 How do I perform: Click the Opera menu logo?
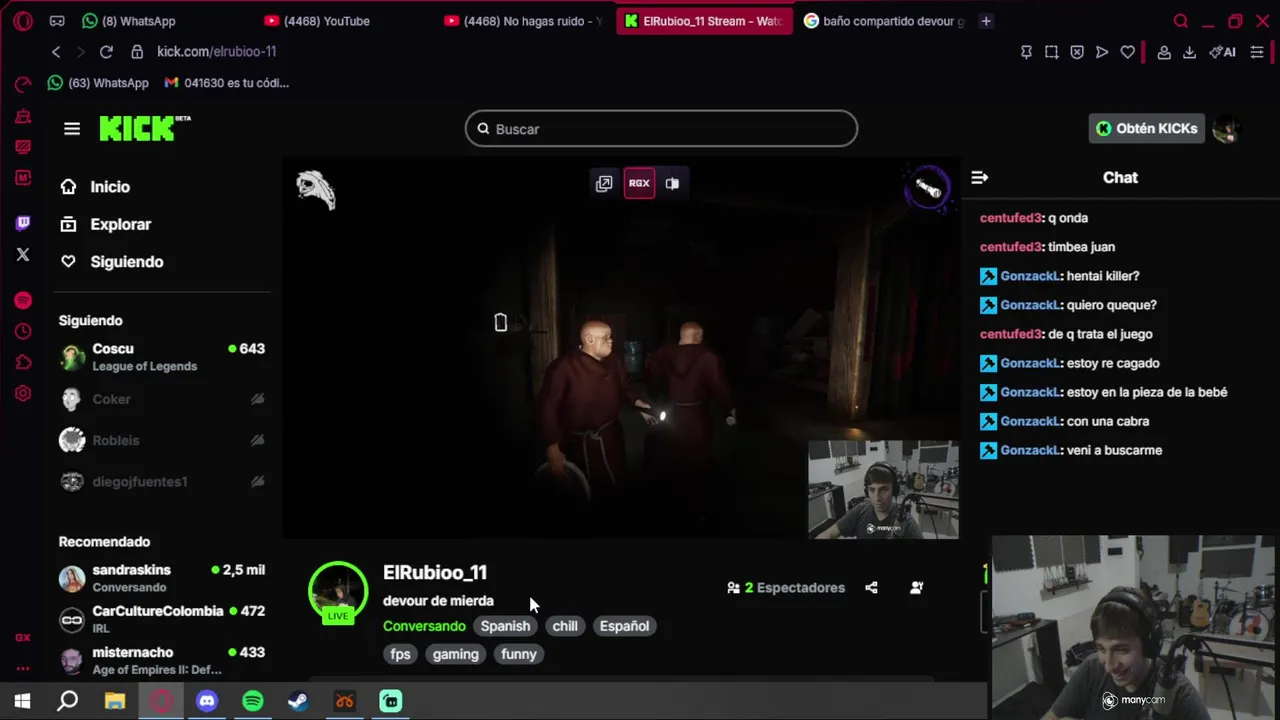pyautogui.click(x=23, y=21)
